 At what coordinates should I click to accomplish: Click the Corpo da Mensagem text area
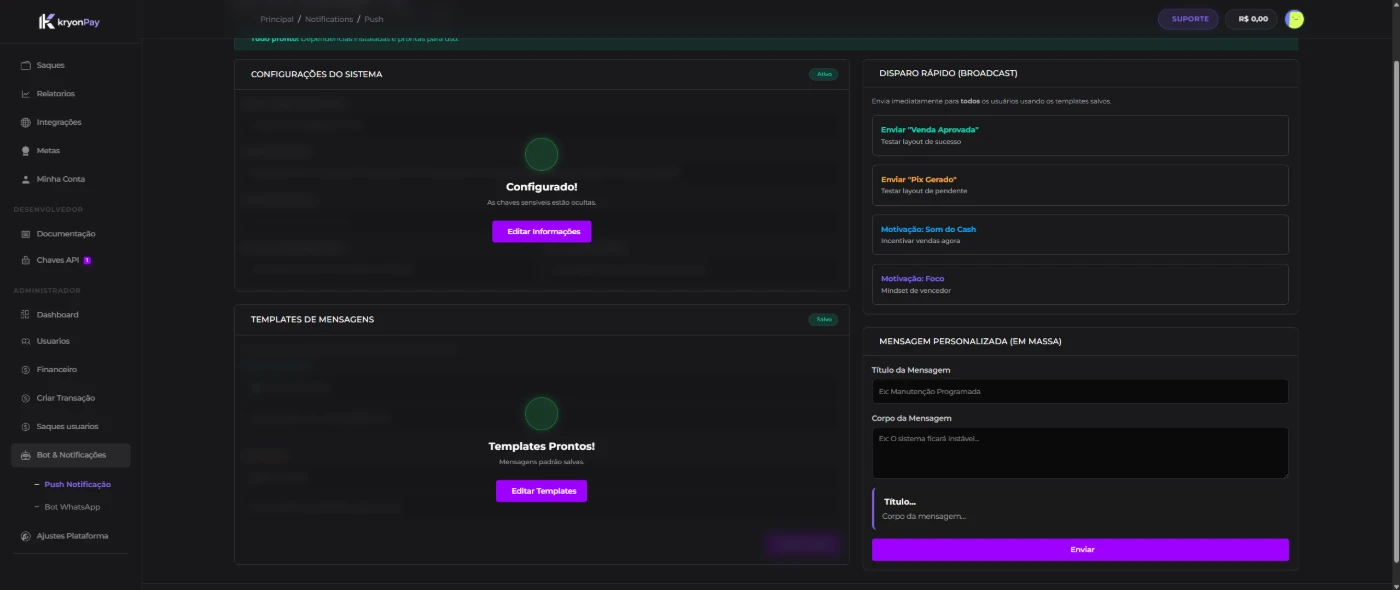[1080, 453]
